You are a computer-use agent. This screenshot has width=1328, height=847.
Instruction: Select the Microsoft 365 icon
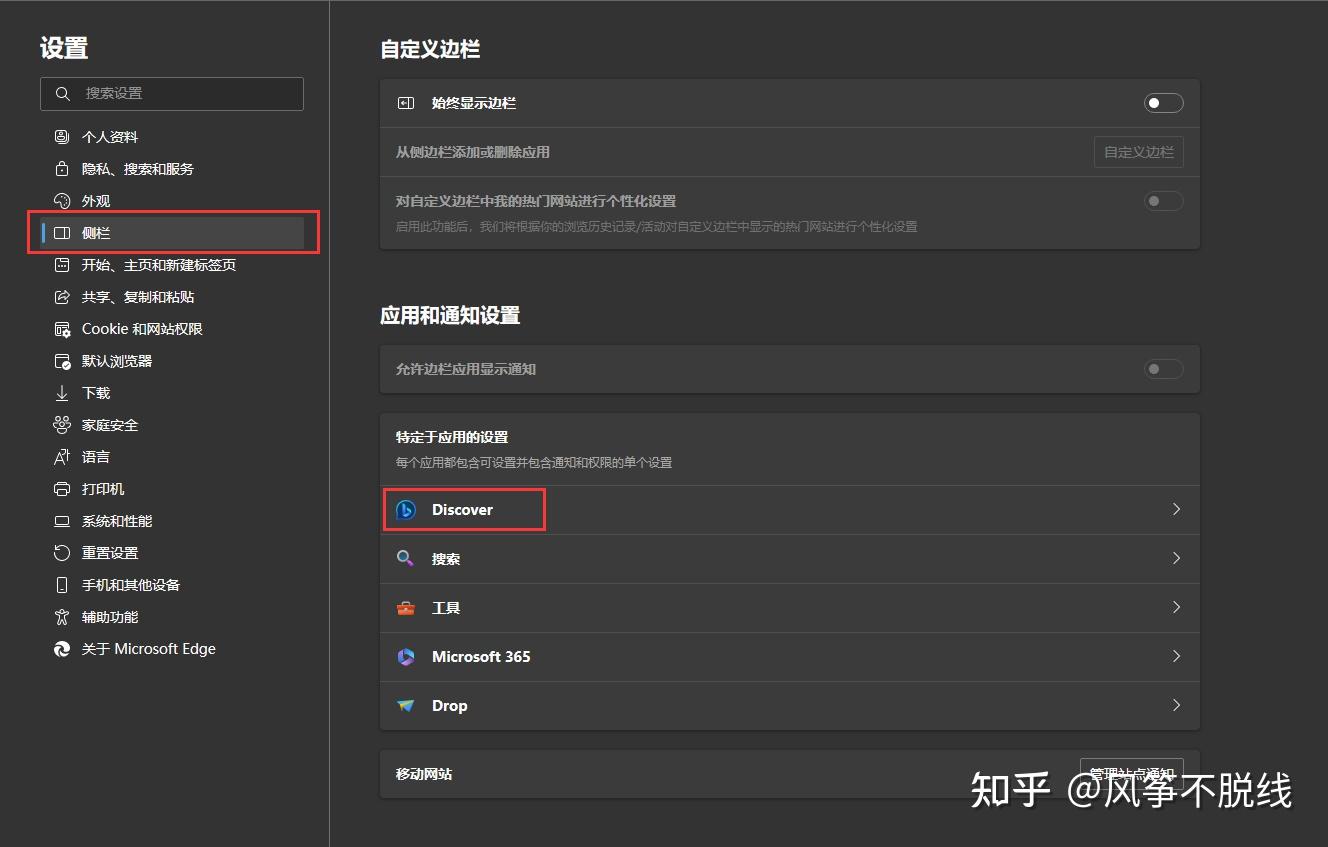pos(405,656)
